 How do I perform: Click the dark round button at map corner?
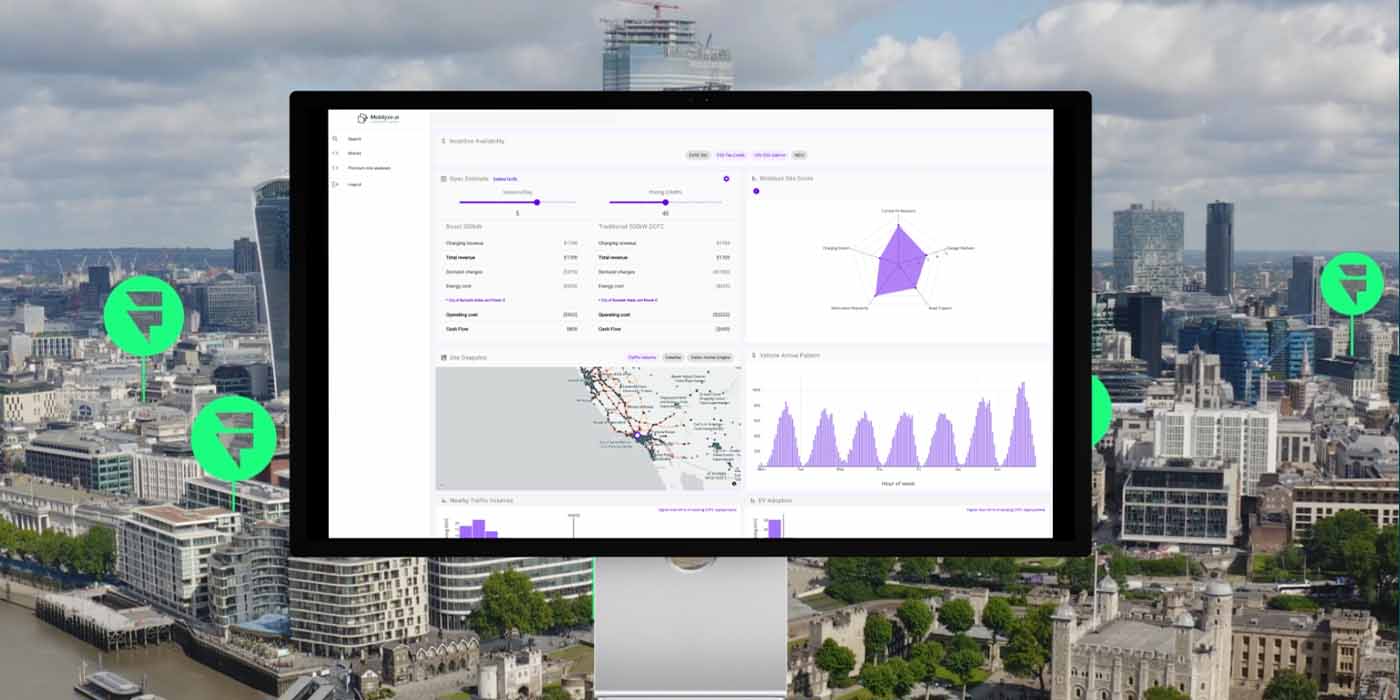point(734,483)
